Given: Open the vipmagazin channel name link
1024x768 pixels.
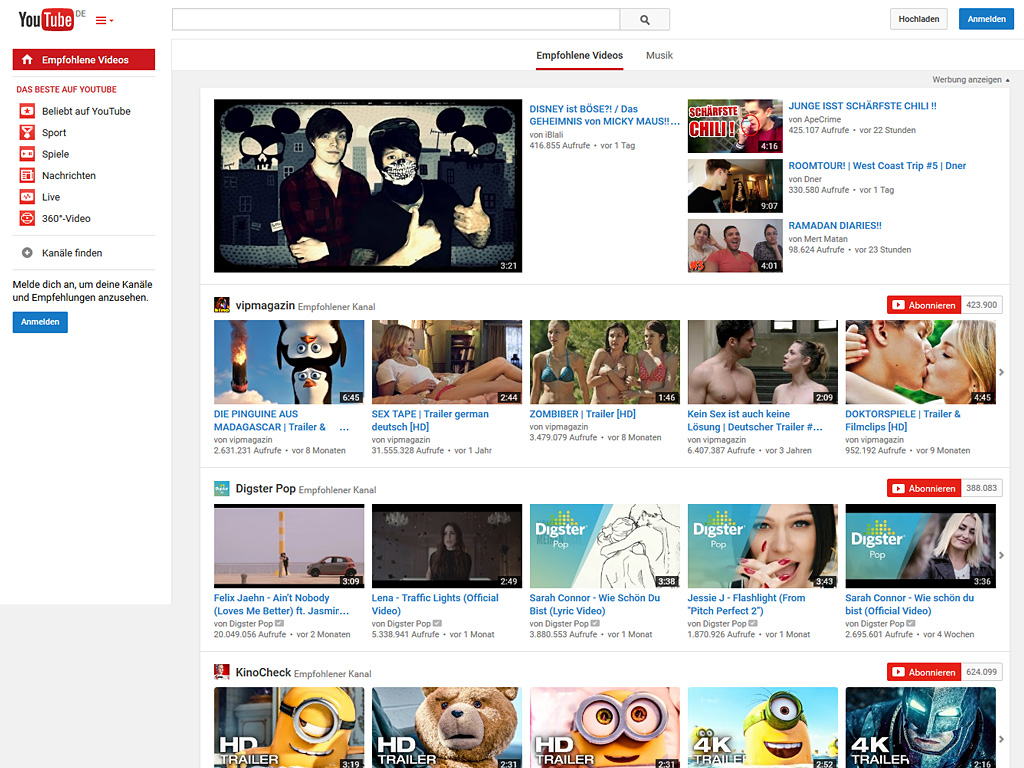Looking at the screenshot, I should 265,305.
